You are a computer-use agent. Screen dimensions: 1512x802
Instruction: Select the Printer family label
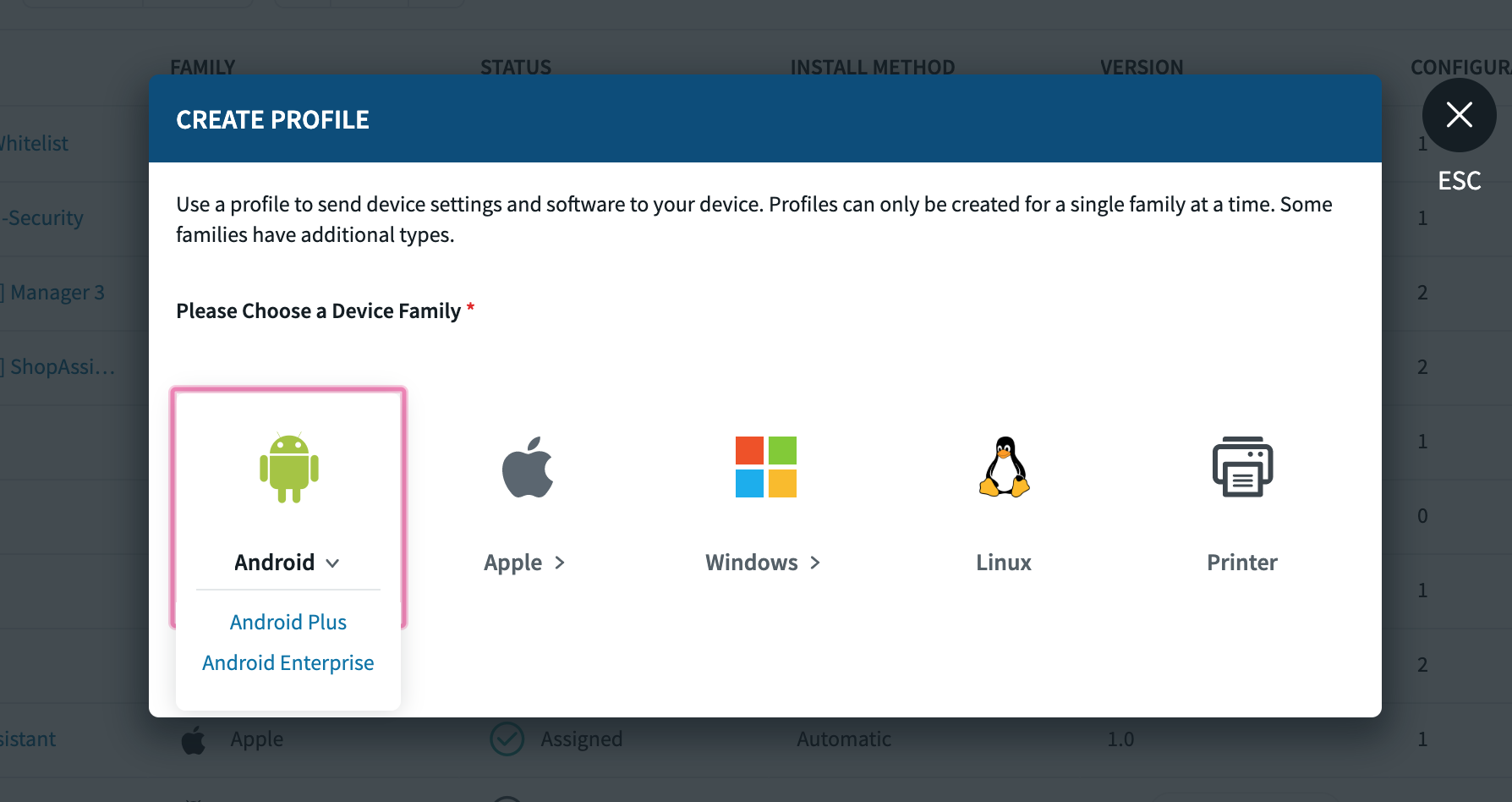tap(1242, 563)
